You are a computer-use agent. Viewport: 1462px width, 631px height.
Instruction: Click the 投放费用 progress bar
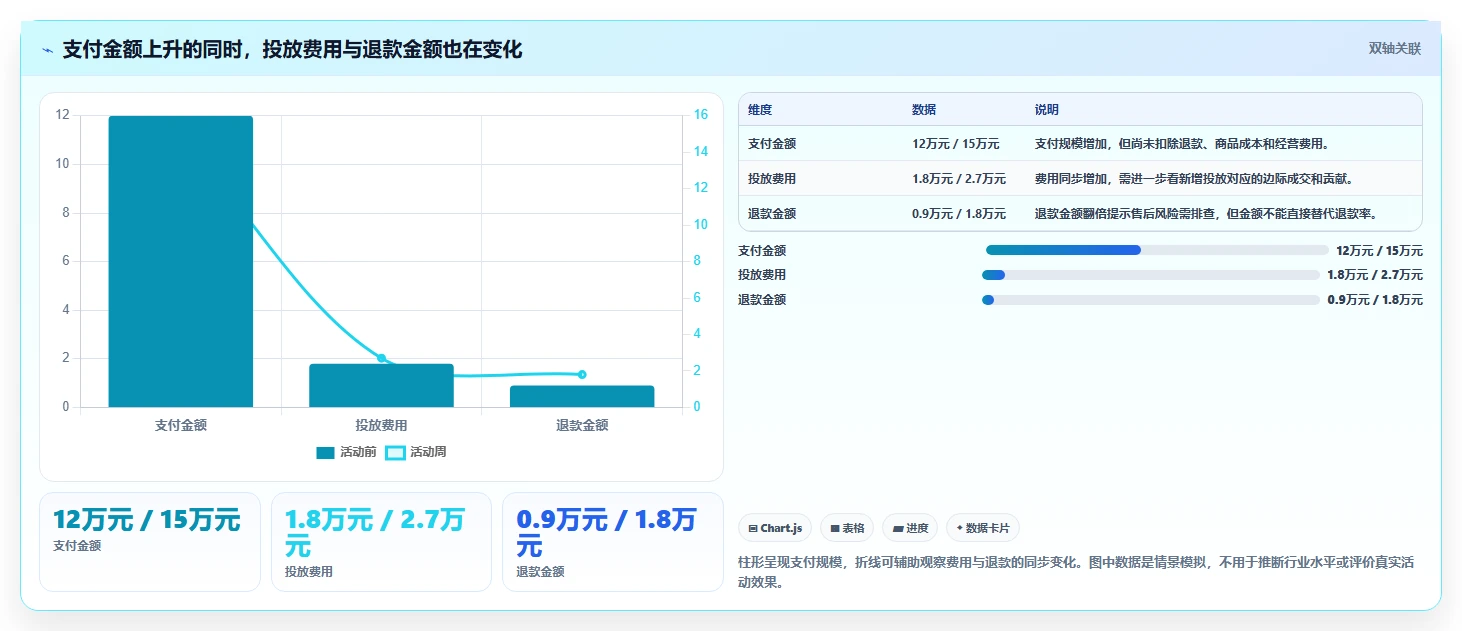tap(1151, 275)
